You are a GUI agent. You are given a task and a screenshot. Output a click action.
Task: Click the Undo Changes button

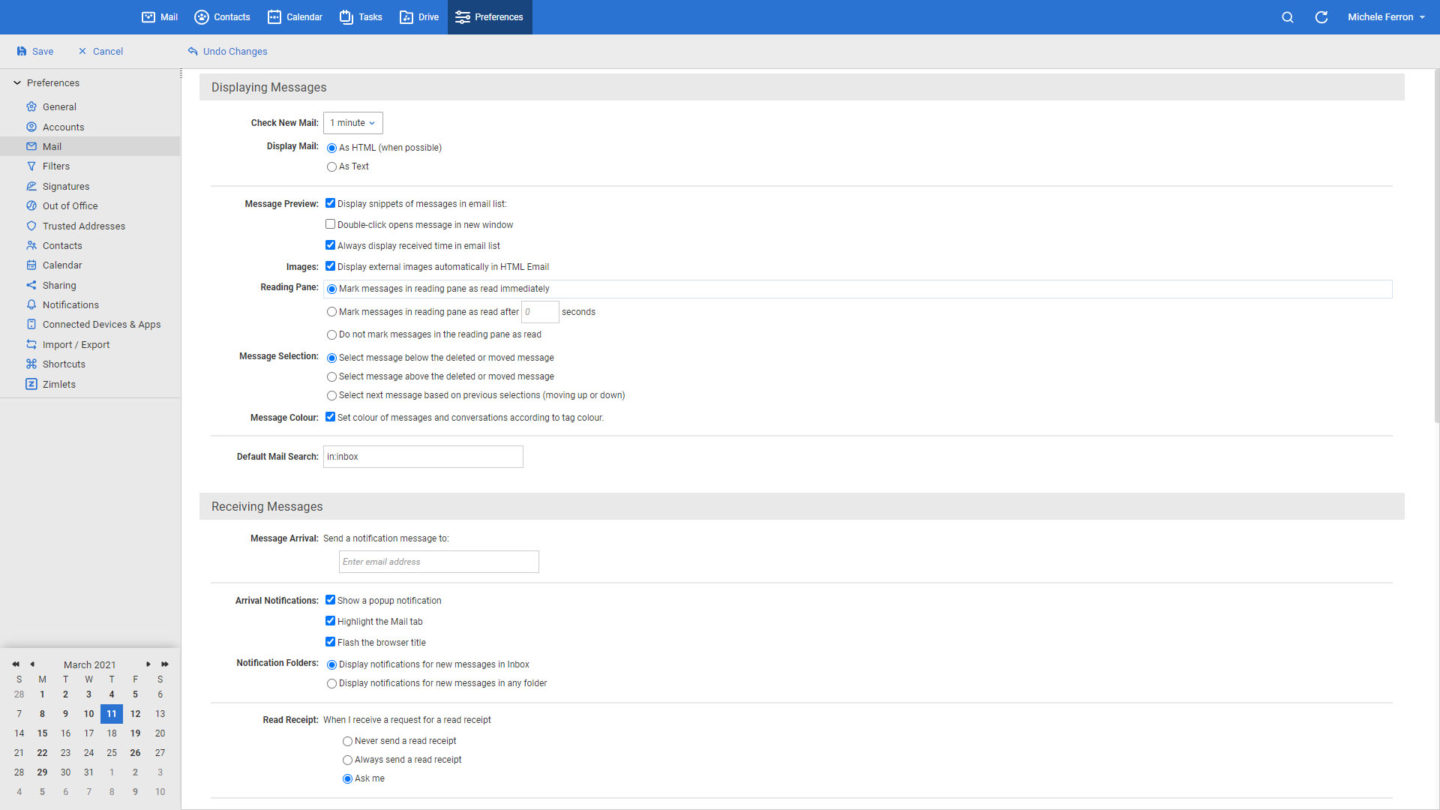[x=227, y=50]
